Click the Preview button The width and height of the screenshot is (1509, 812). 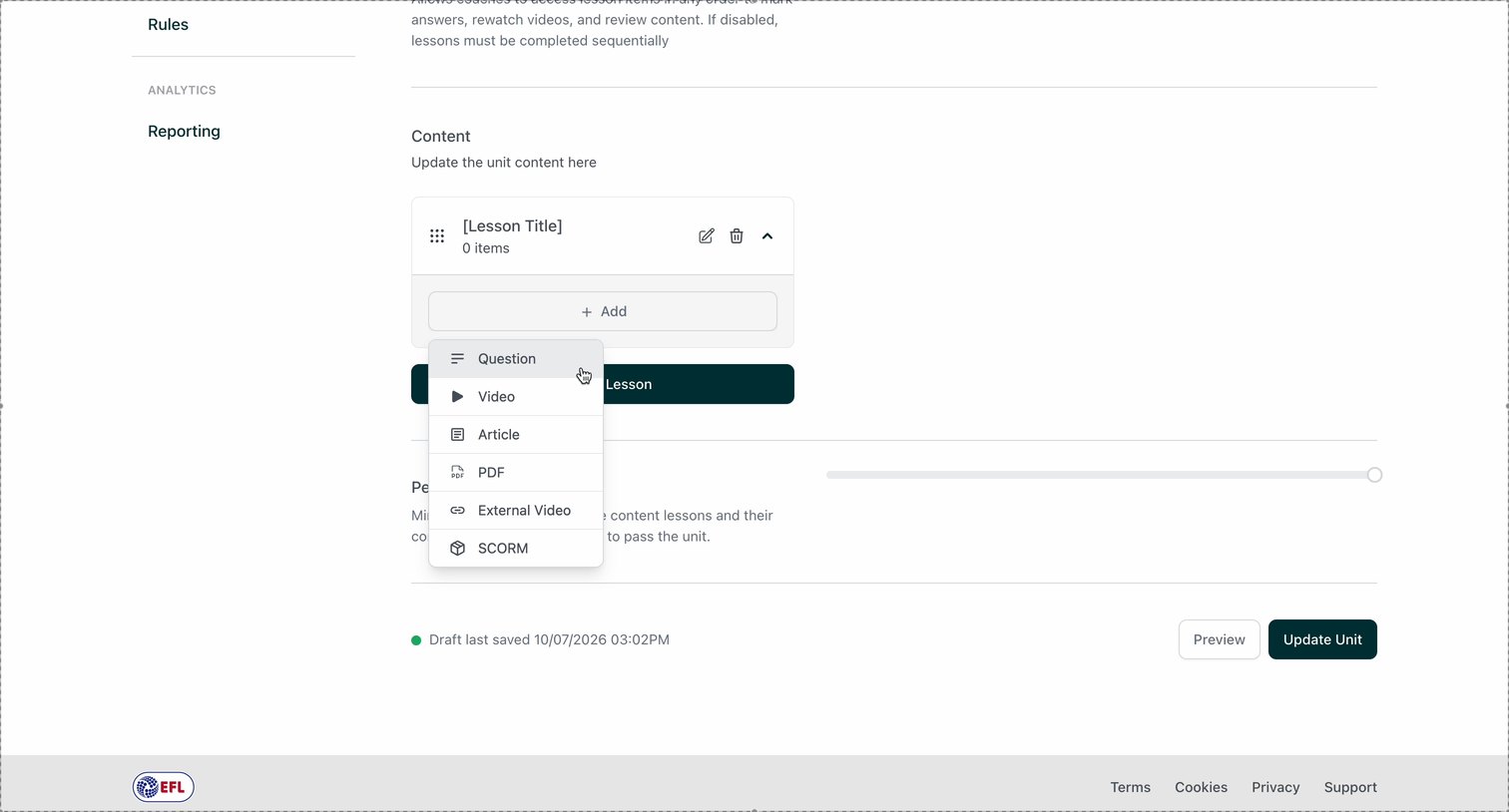(x=1219, y=639)
